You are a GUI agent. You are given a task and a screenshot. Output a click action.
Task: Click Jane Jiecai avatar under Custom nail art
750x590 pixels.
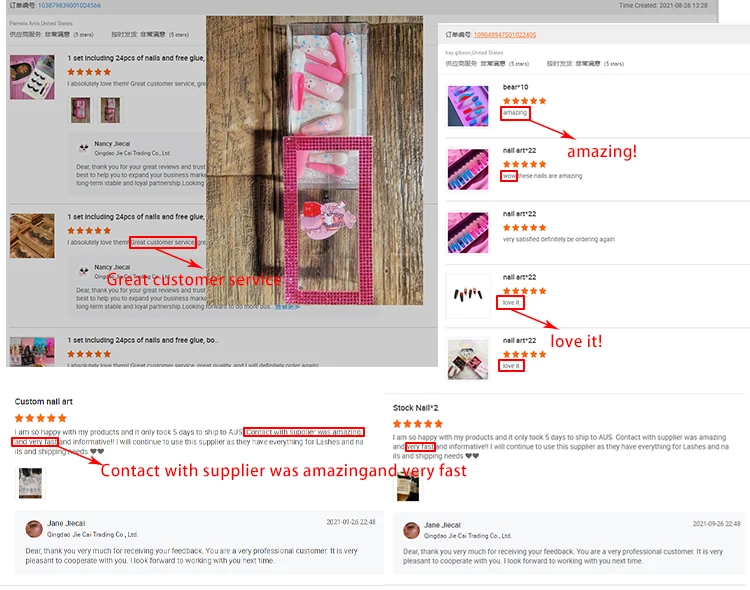33,529
